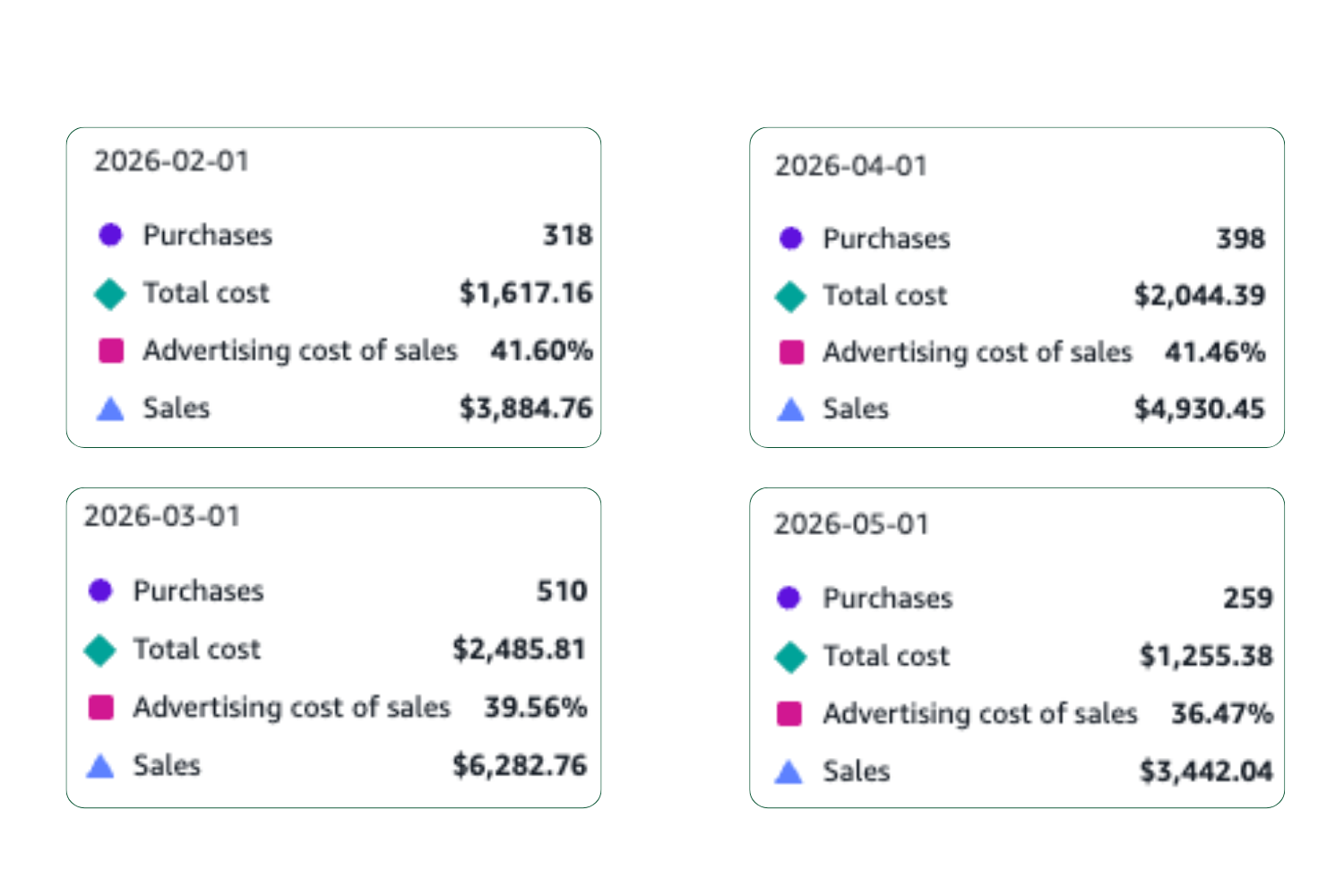The width and height of the screenshot is (1344, 896).
Task: Click the blue Sales triangle in 2026-04-01 card
Action: 791,409
